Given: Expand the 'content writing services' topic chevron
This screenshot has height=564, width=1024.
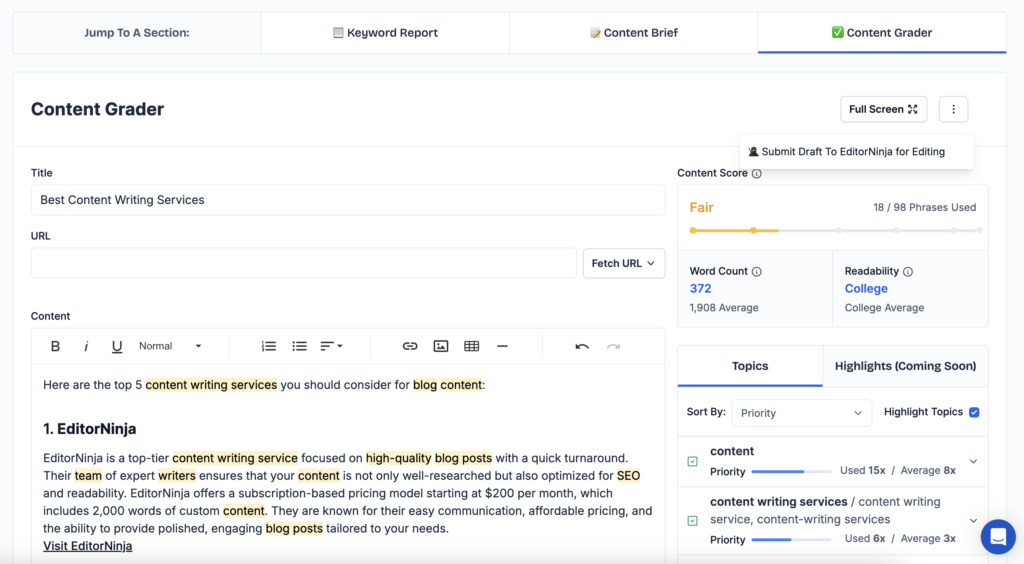Looking at the screenshot, I should (x=973, y=521).
